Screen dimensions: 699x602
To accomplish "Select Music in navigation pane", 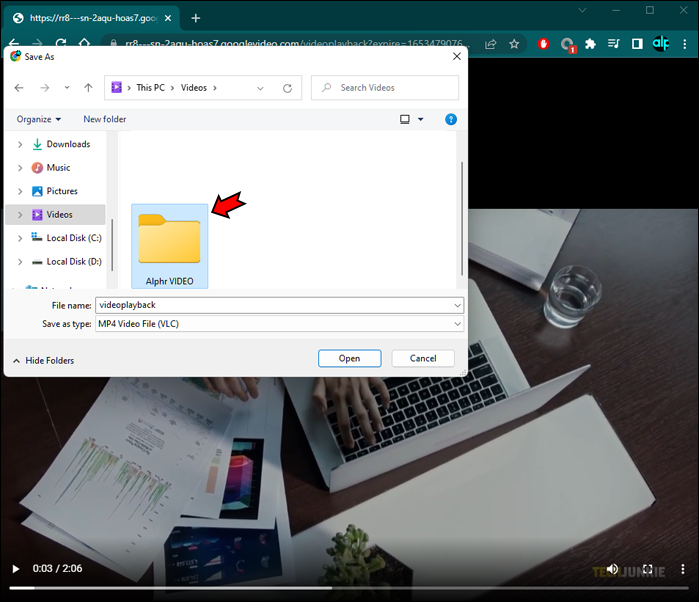I will coord(58,168).
